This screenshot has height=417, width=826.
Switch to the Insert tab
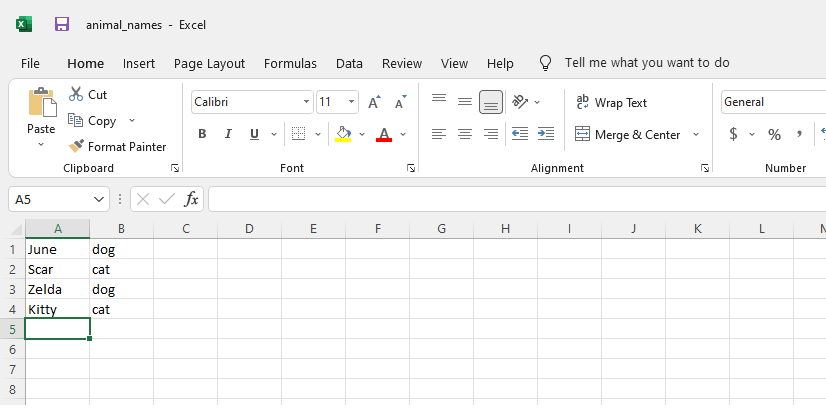[x=139, y=64]
